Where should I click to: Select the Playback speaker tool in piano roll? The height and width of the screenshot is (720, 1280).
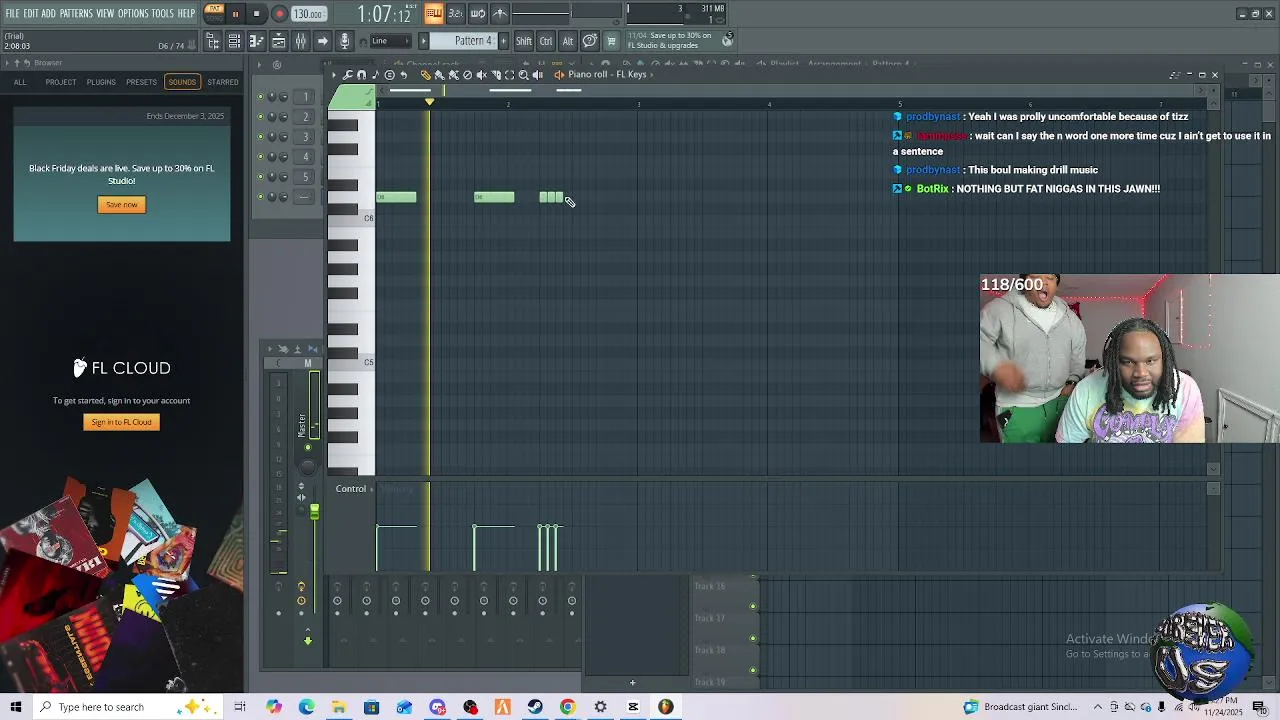pos(537,75)
